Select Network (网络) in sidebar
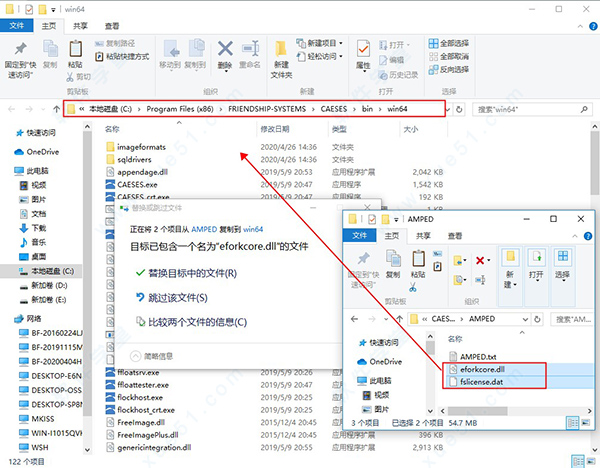This screenshot has height=468, width=600. 28,318
